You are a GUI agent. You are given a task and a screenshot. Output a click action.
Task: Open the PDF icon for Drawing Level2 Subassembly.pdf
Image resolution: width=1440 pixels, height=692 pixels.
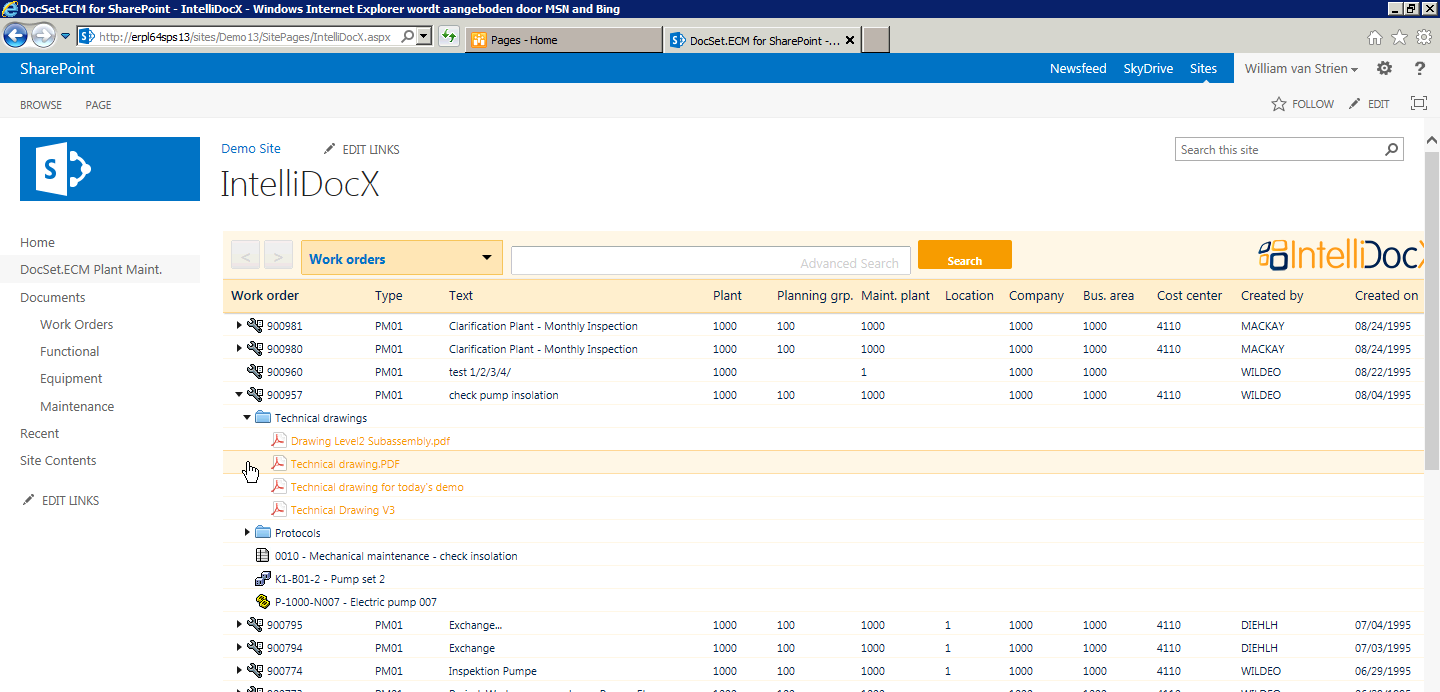(278, 440)
